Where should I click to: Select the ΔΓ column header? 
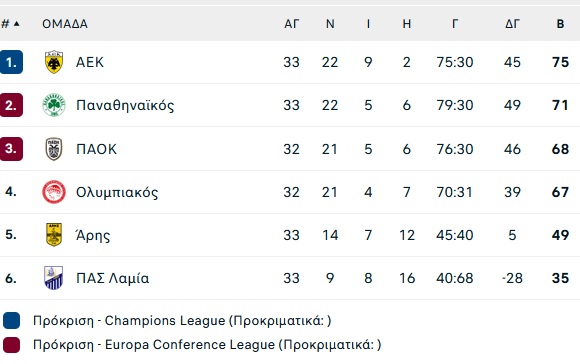point(512,24)
